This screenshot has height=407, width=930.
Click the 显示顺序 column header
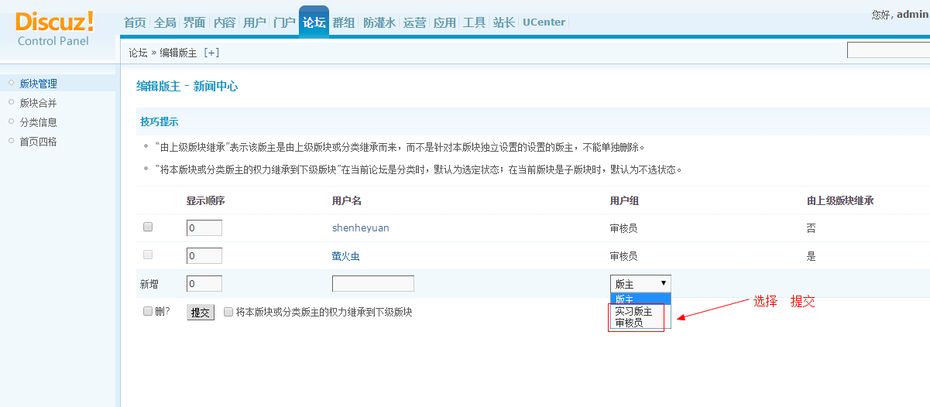tap(205, 201)
